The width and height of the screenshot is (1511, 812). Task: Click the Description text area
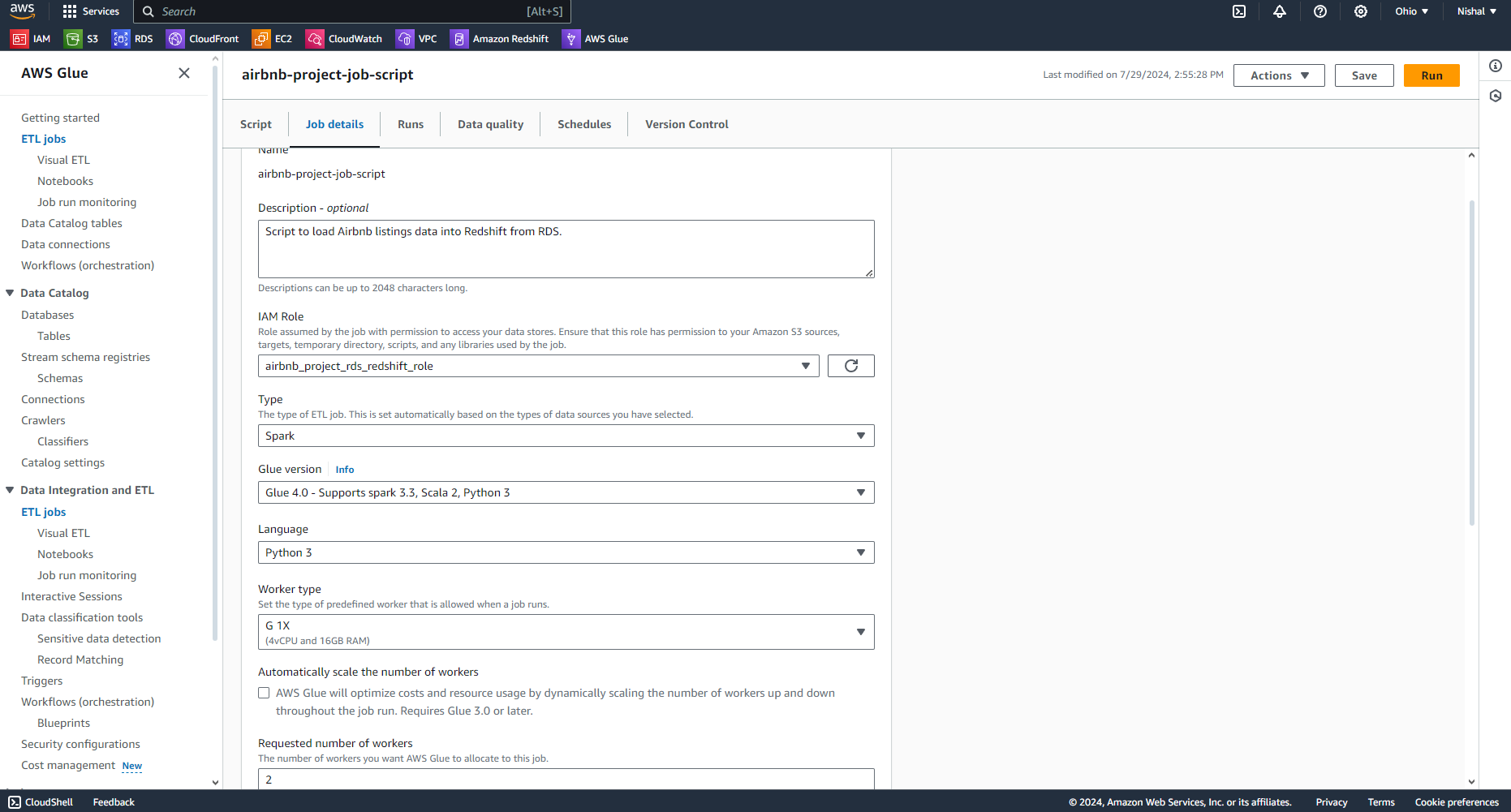[566, 249]
